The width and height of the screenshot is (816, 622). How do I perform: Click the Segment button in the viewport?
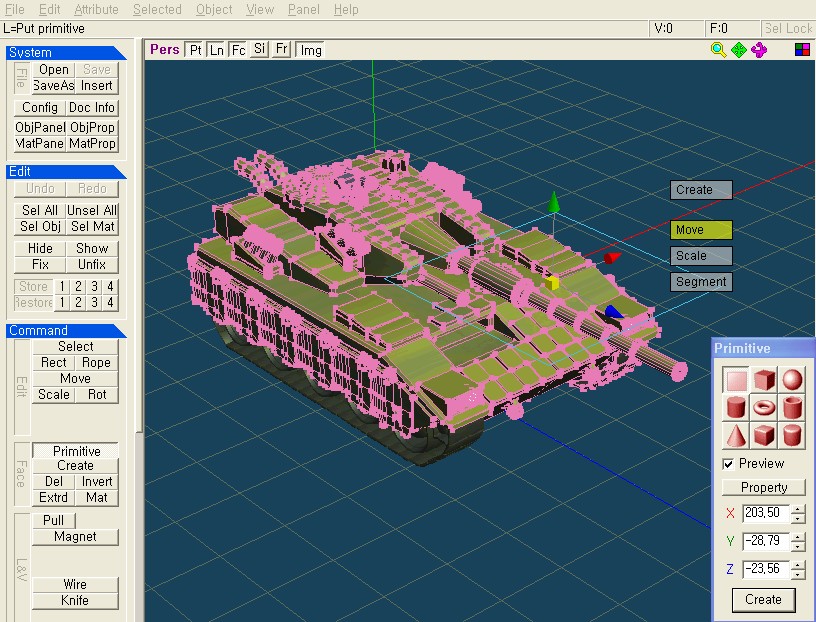(x=701, y=282)
